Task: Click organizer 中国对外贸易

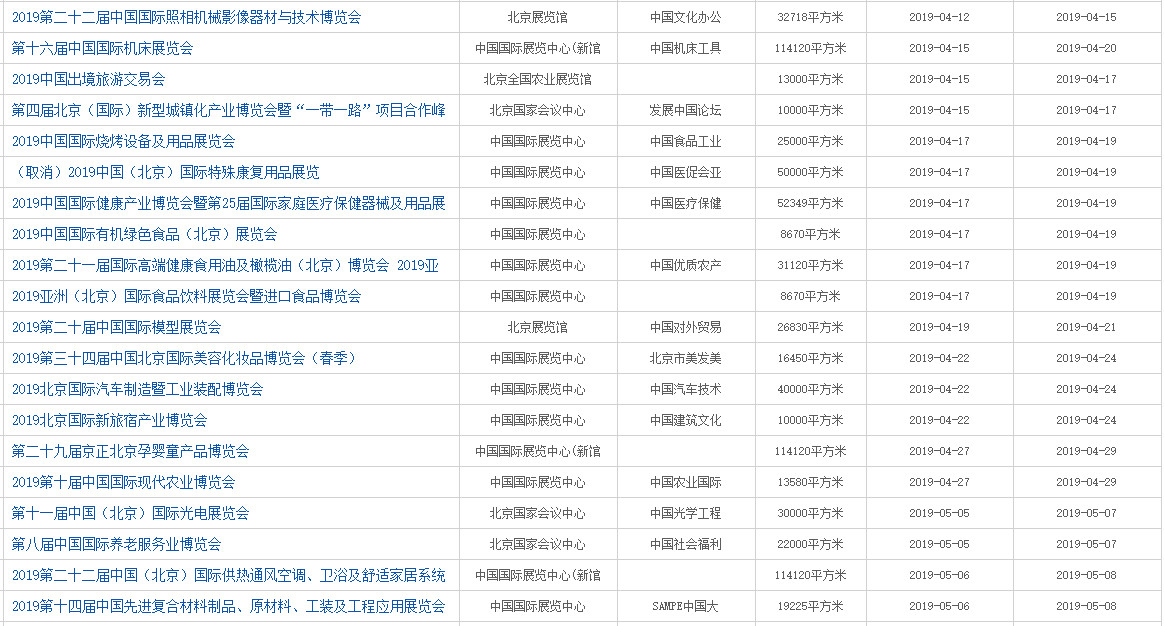Action: point(685,327)
